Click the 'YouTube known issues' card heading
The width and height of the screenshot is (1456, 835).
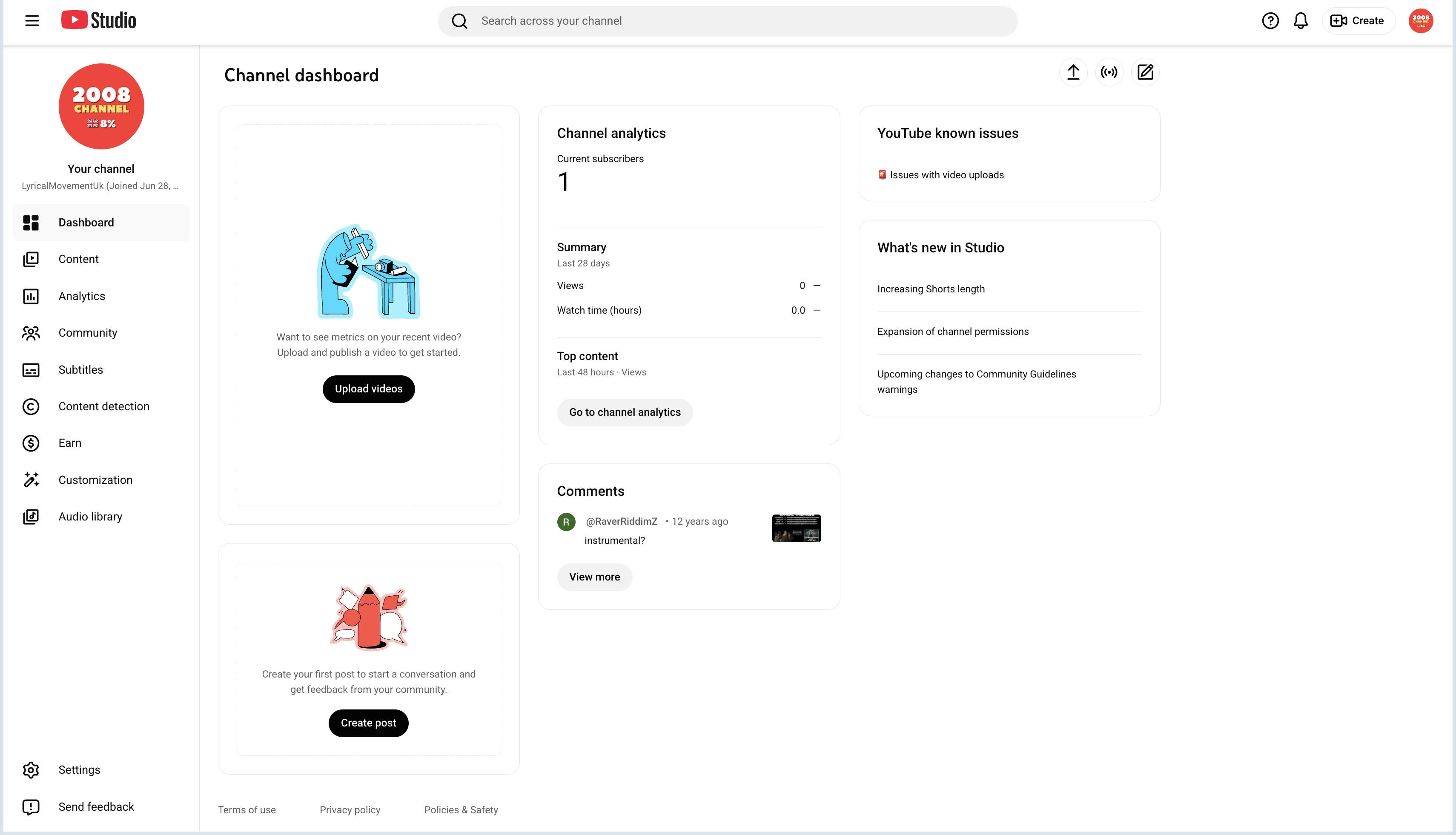pos(948,133)
